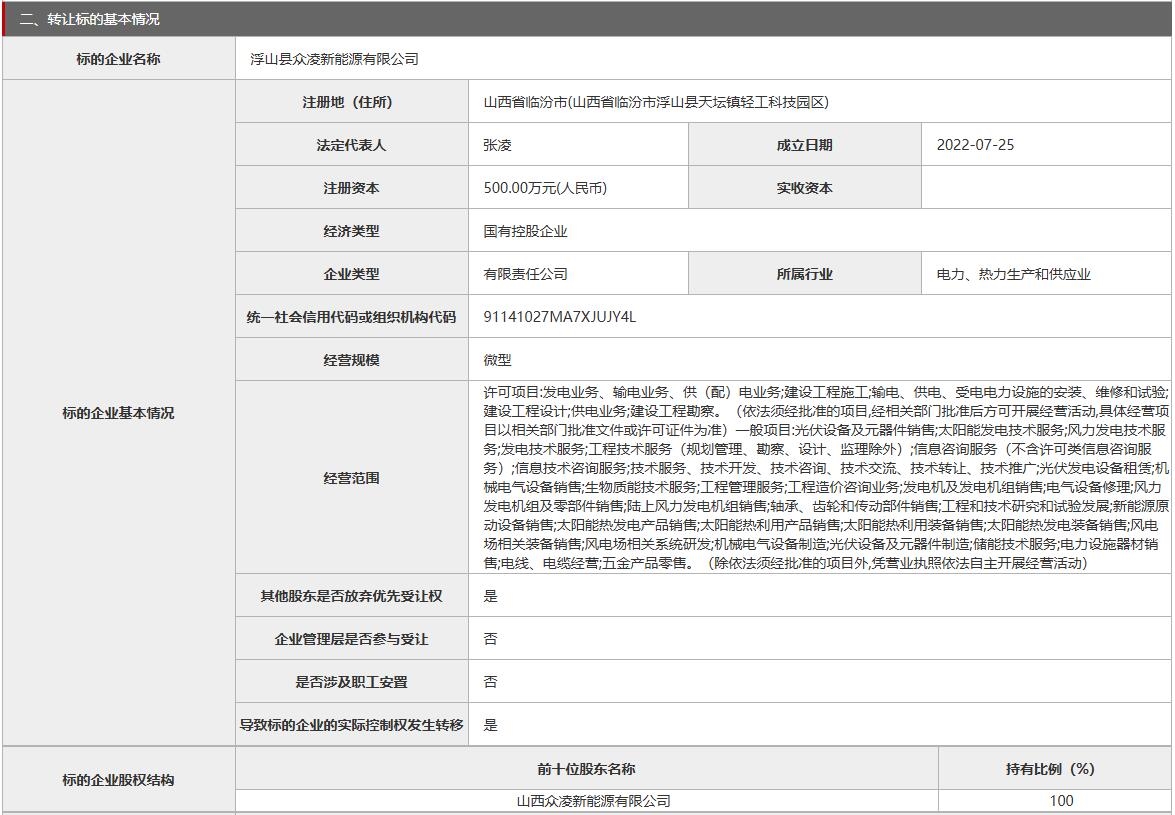Image resolution: width=1175 pixels, height=815 pixels.
Task: Click the legal representative name 张凌
Action: coord(492,144)
